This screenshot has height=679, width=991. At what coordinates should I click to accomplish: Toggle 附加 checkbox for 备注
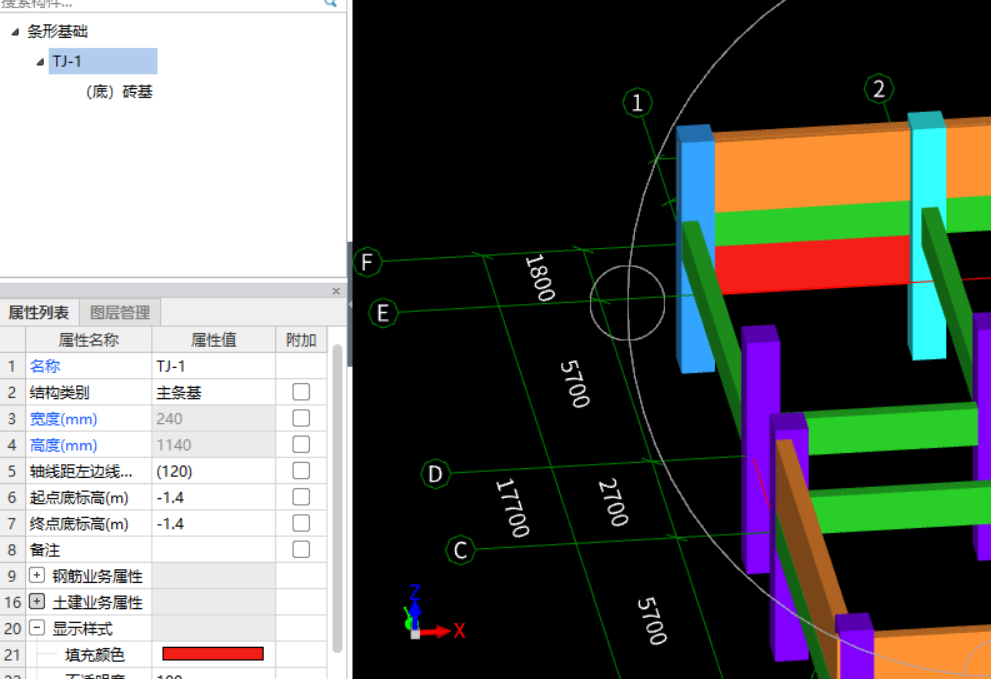coord(301,549)
